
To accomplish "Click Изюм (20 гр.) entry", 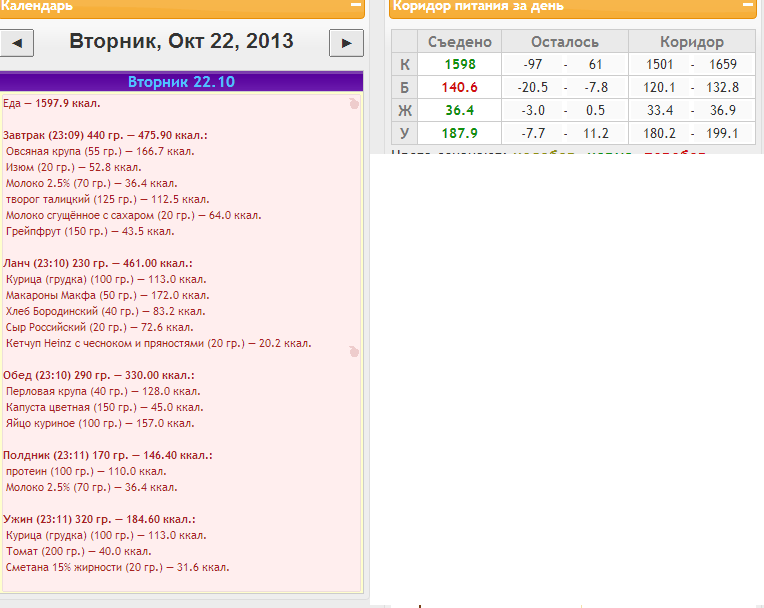I will coord(74,167).
